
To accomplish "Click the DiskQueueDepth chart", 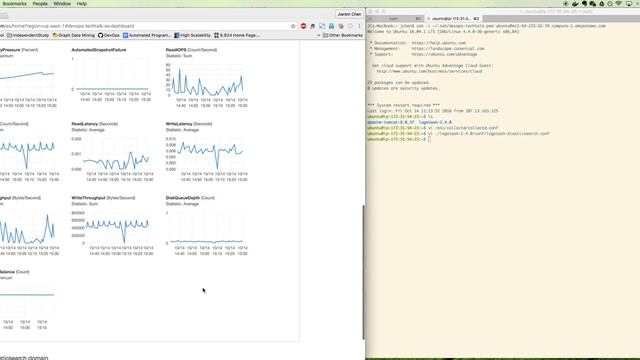I will [207, 233].
